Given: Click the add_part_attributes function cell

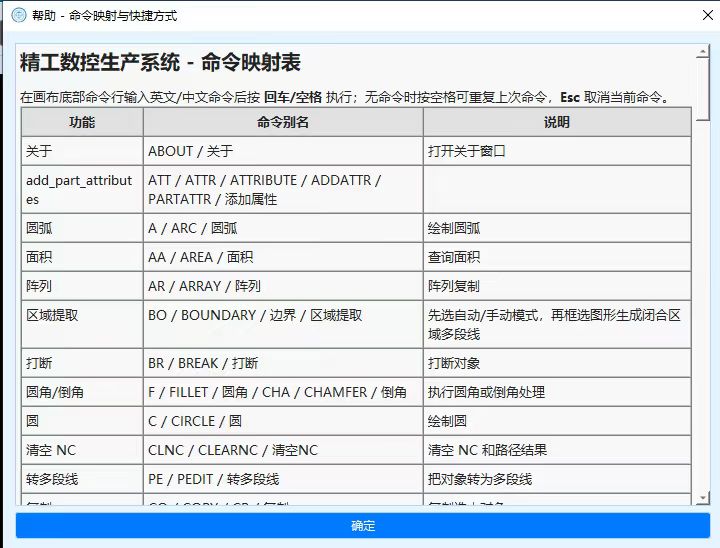Looking at the screenshot, I should [82, 189].
